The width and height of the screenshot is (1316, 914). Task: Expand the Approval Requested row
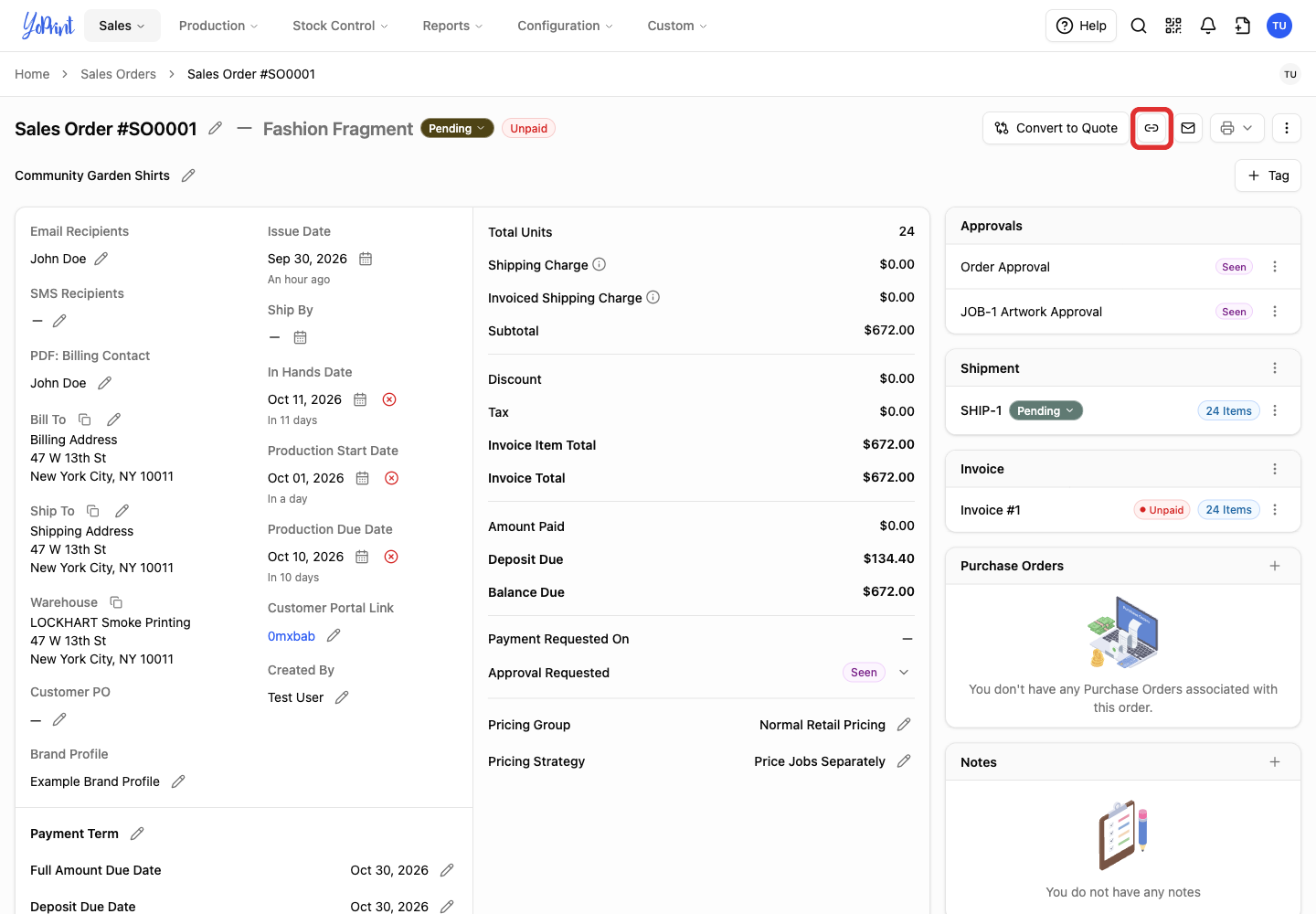tap(904, 673)
